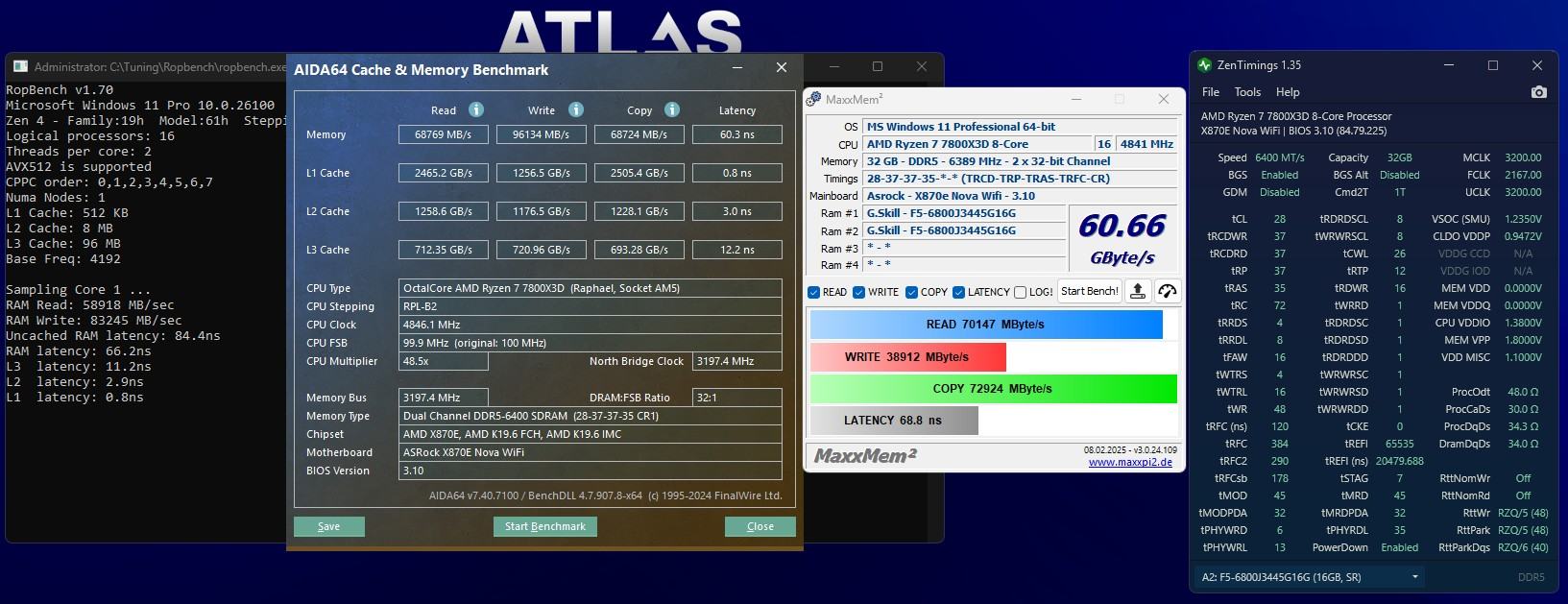The height and width of the screenshot is (604, 1568).
Task: Maximize the RopBench console window
Action: click(x=877, y=66)
